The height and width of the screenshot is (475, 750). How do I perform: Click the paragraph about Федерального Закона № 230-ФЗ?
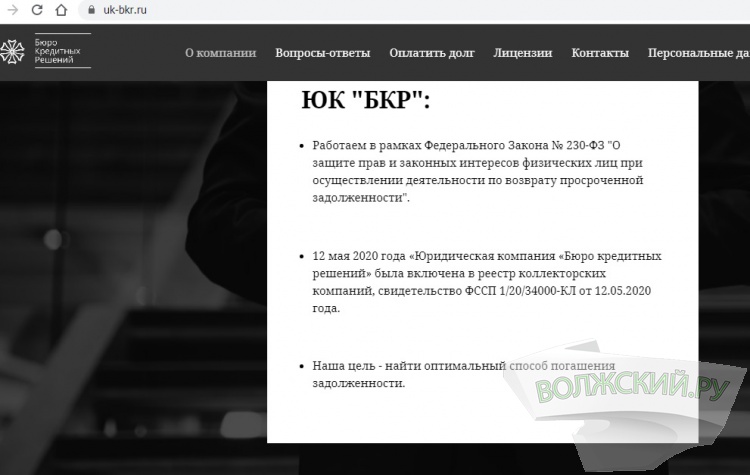tap(478, 171)
